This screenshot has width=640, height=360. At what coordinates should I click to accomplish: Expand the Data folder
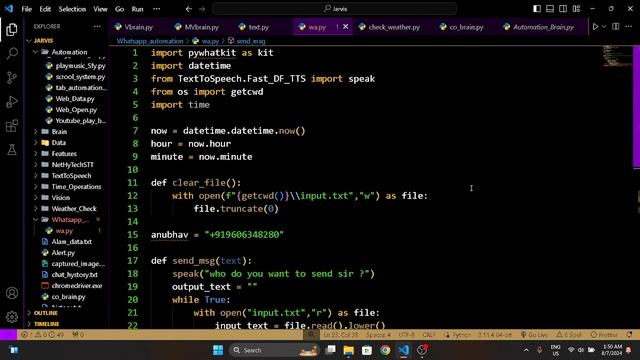36,143
